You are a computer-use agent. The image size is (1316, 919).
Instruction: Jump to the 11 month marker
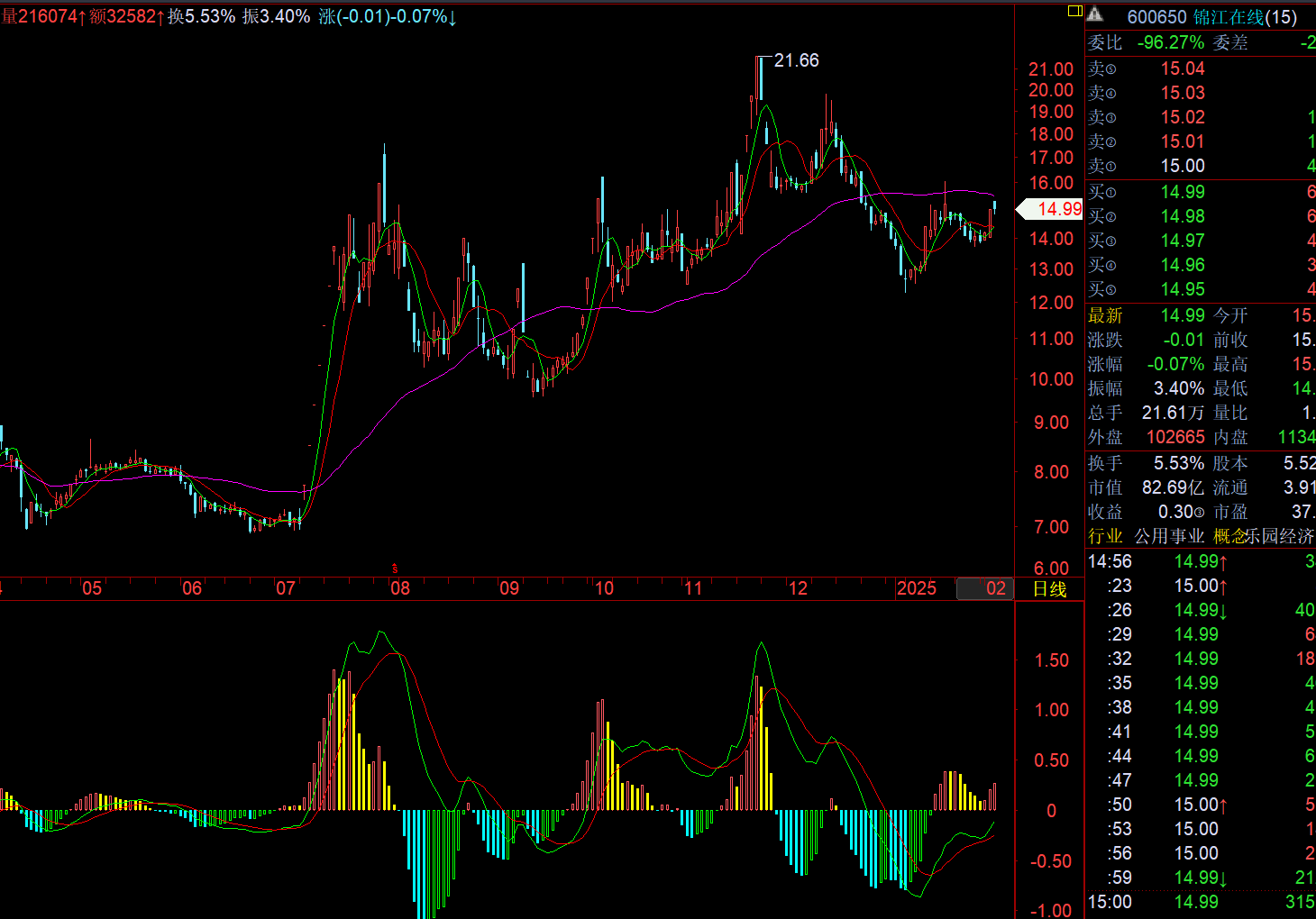(x=693, y=588)
